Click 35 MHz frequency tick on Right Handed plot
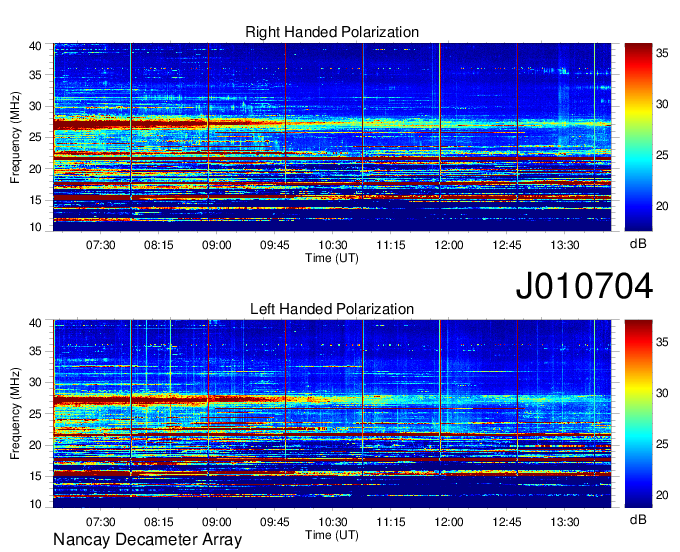Screen dimensions: 680x552 [x=36, y=75]
